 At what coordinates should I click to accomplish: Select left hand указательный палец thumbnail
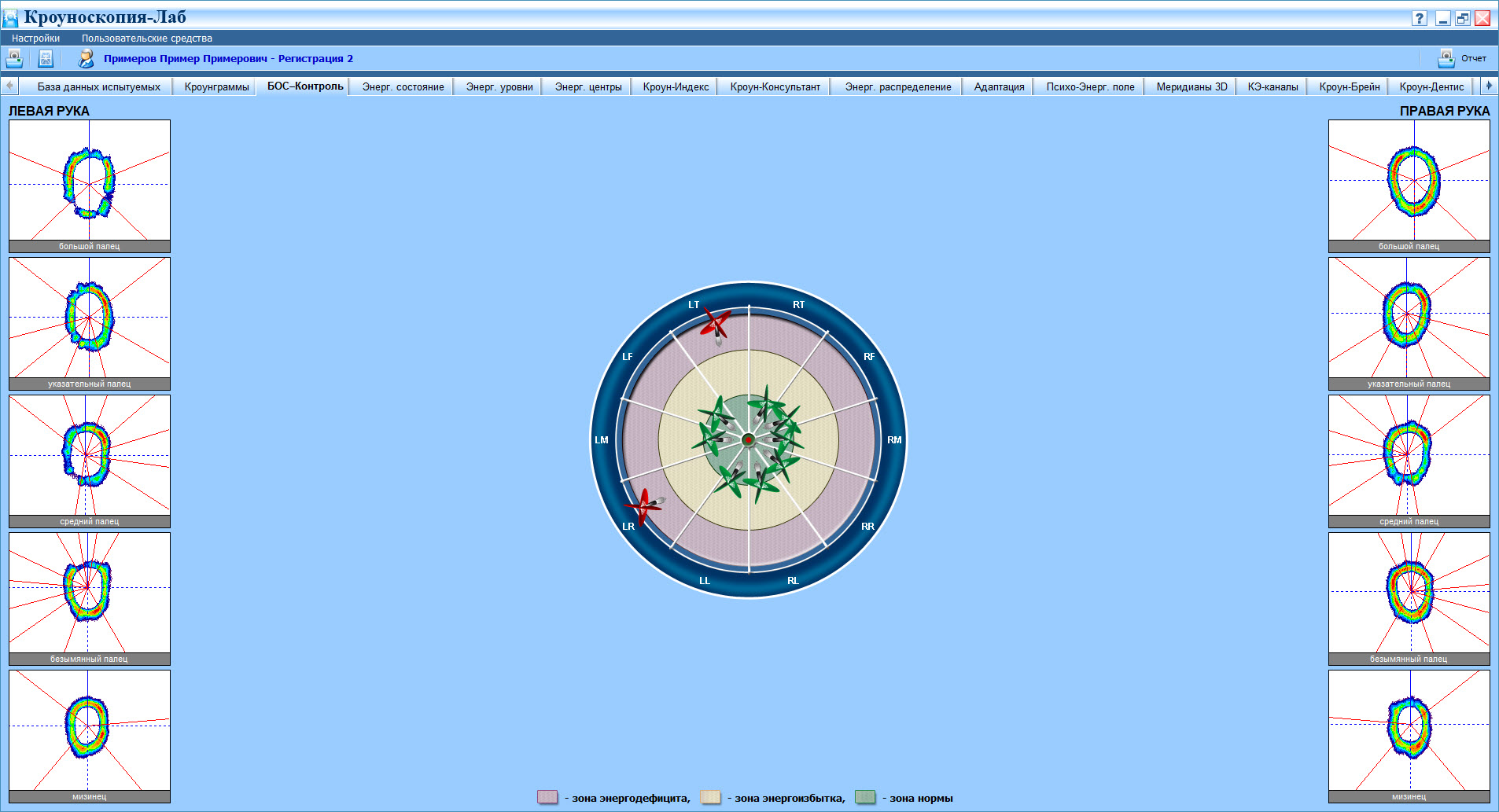coord(90,324)
